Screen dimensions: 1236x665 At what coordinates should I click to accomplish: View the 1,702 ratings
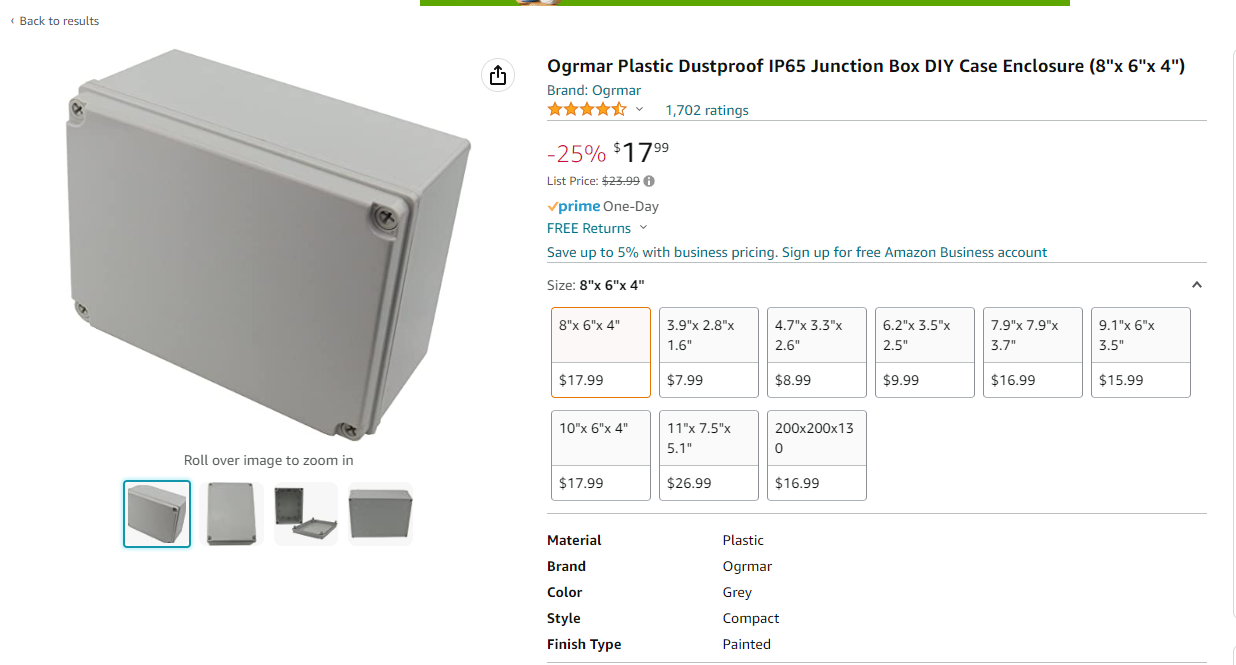click(x=707, y=110)
